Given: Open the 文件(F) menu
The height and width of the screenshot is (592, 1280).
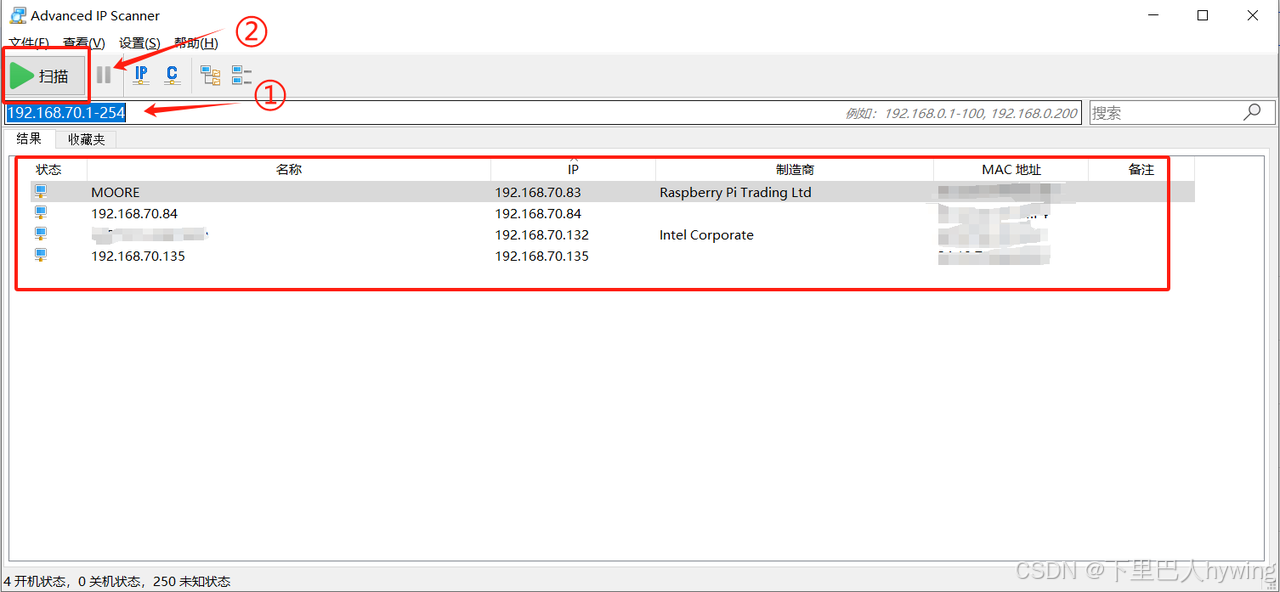Looking at the screenshot, I should pos(29,43).
